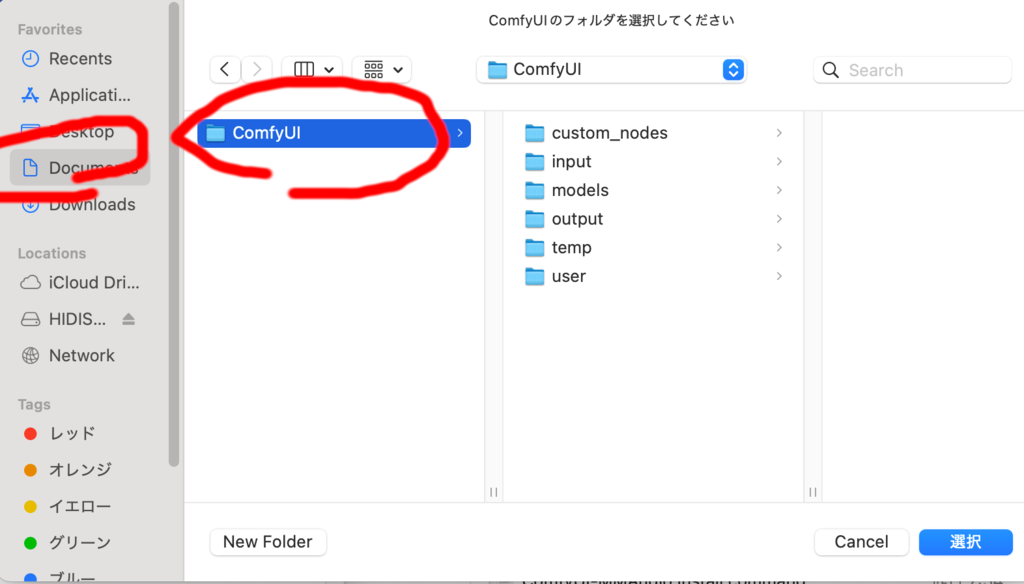
Task: Expand the temp folder chevron
Action: [779, 248]
